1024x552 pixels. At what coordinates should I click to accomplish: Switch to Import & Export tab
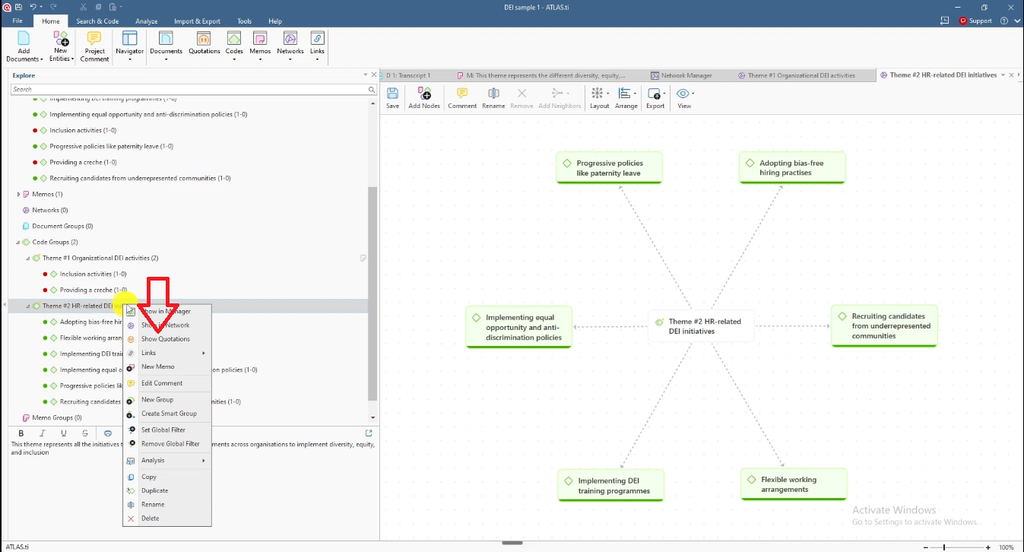click(197, 21)
